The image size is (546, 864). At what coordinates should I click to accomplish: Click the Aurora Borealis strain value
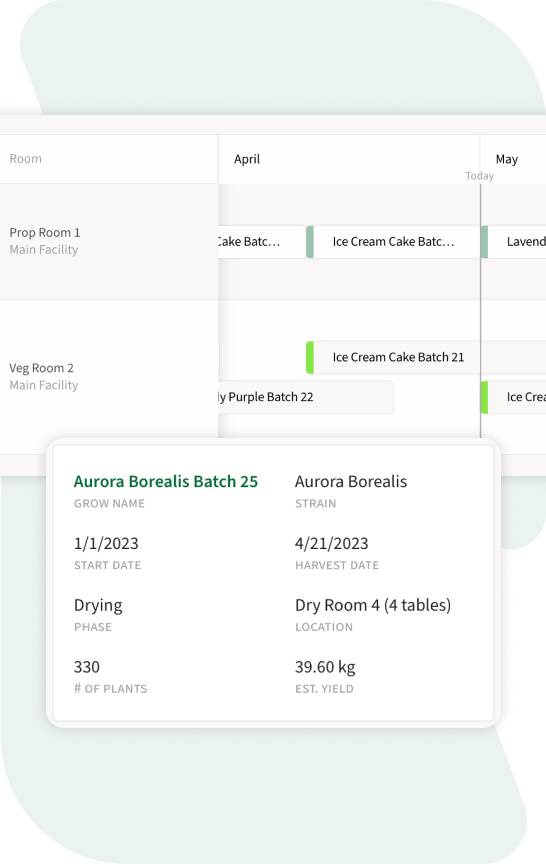click(351, 481)
